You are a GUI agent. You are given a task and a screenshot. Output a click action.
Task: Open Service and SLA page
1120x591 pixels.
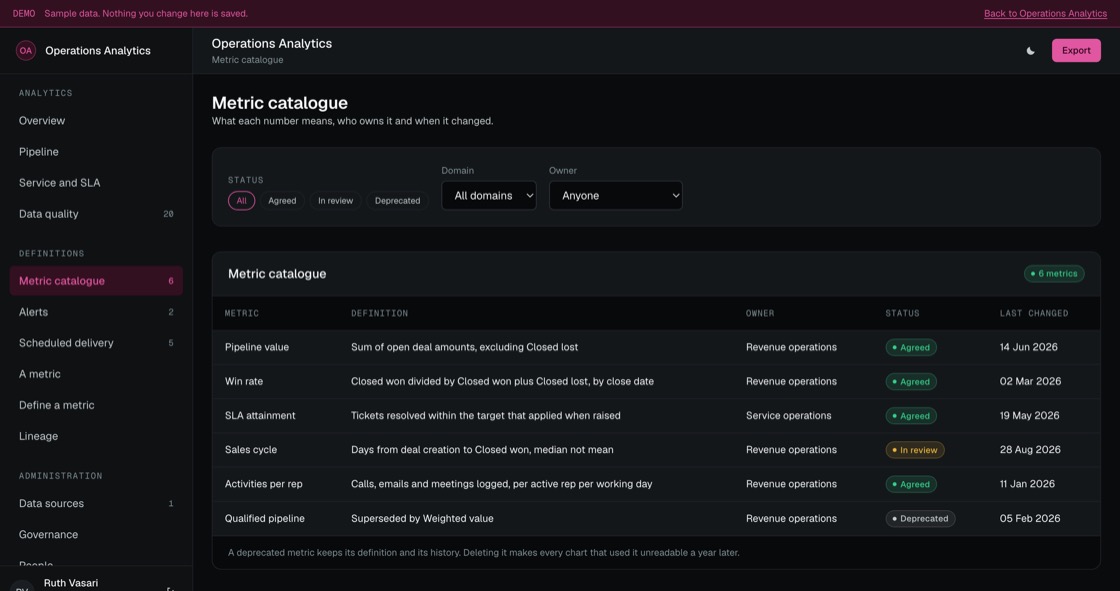96,183
